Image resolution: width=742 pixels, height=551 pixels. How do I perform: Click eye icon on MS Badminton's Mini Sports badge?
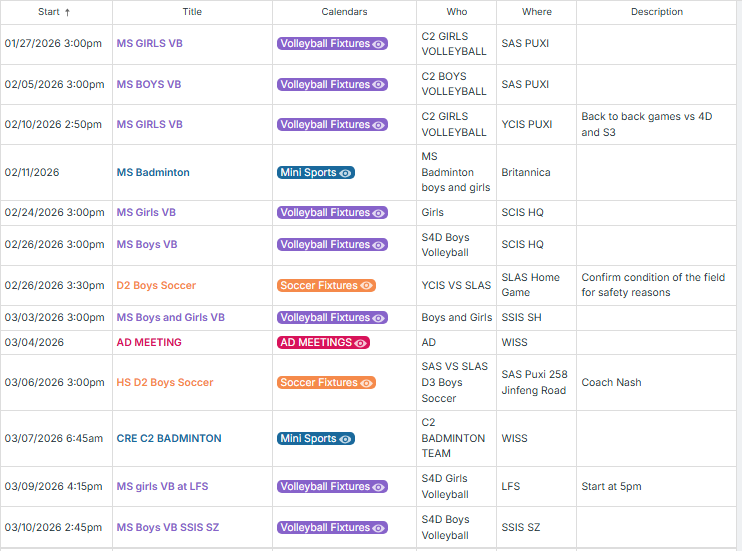[345, 173]
